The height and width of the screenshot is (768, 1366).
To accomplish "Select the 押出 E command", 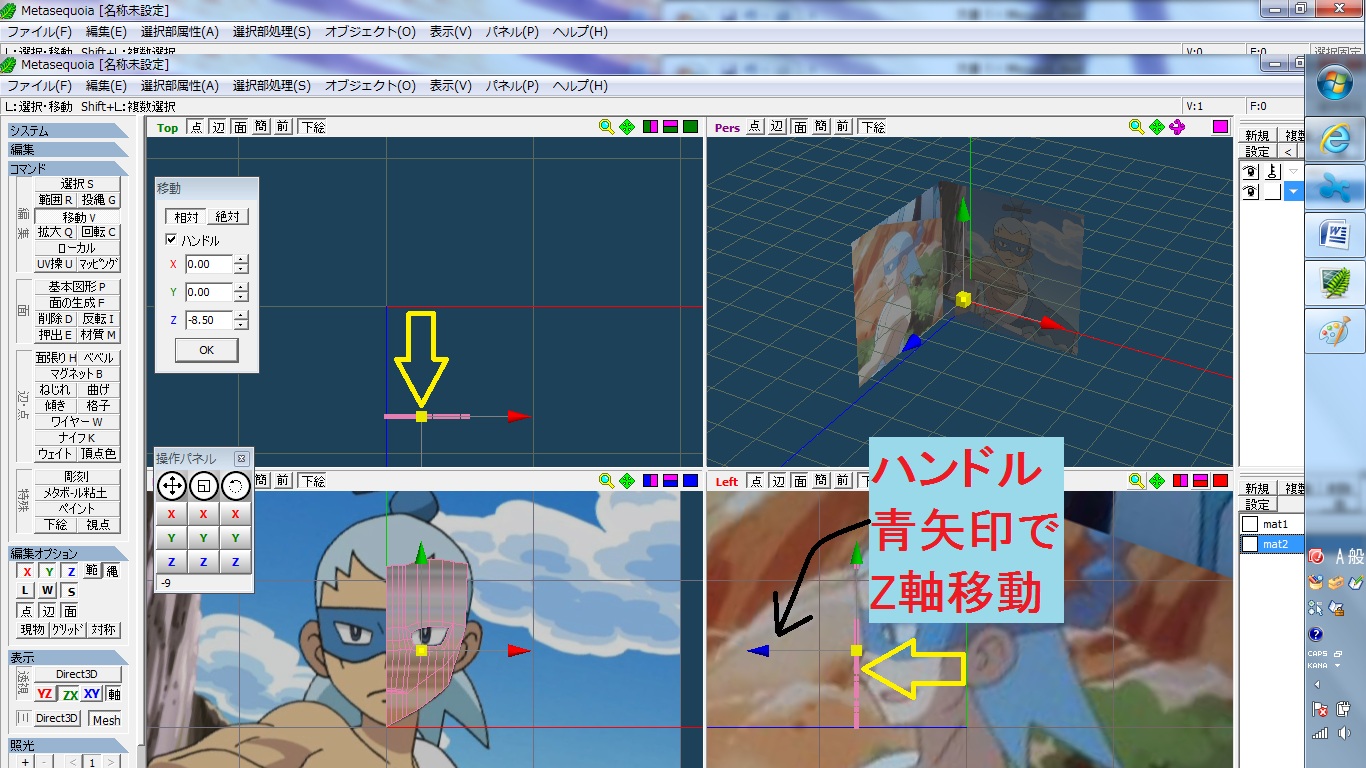I will point(56,335).
